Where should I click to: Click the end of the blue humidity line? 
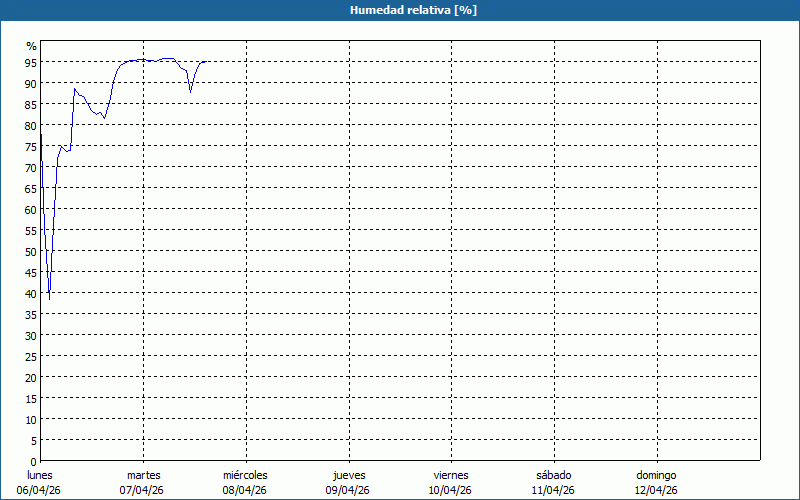click(x=206, y=62)
